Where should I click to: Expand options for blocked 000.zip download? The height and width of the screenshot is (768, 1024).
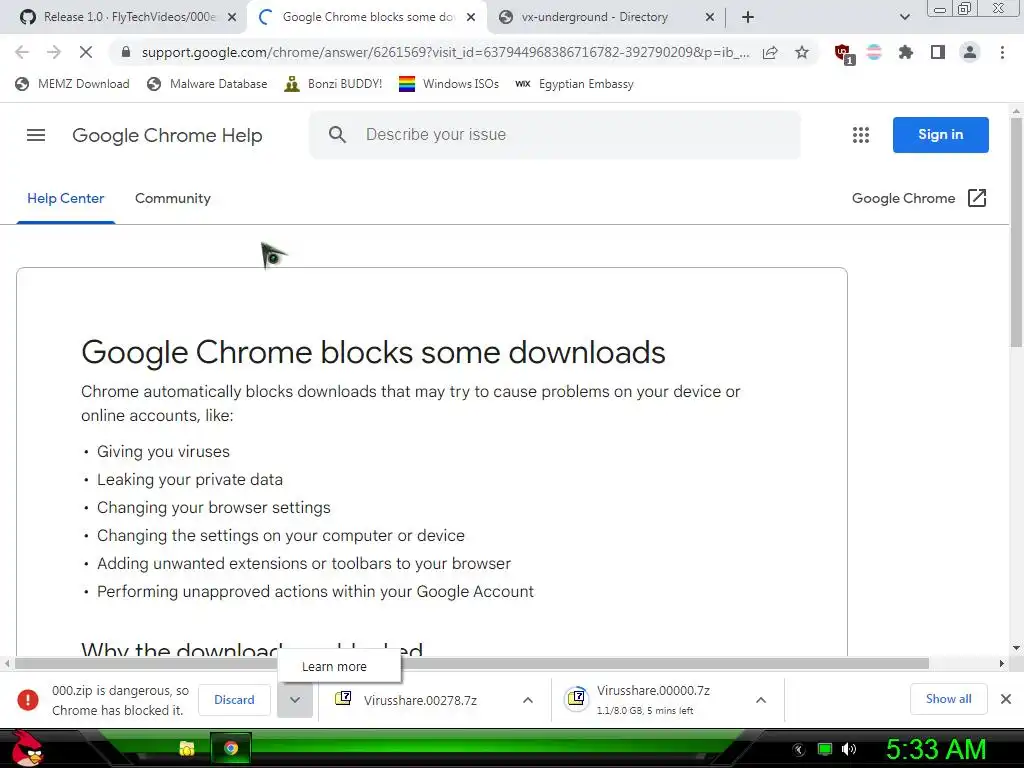[295, 699]
